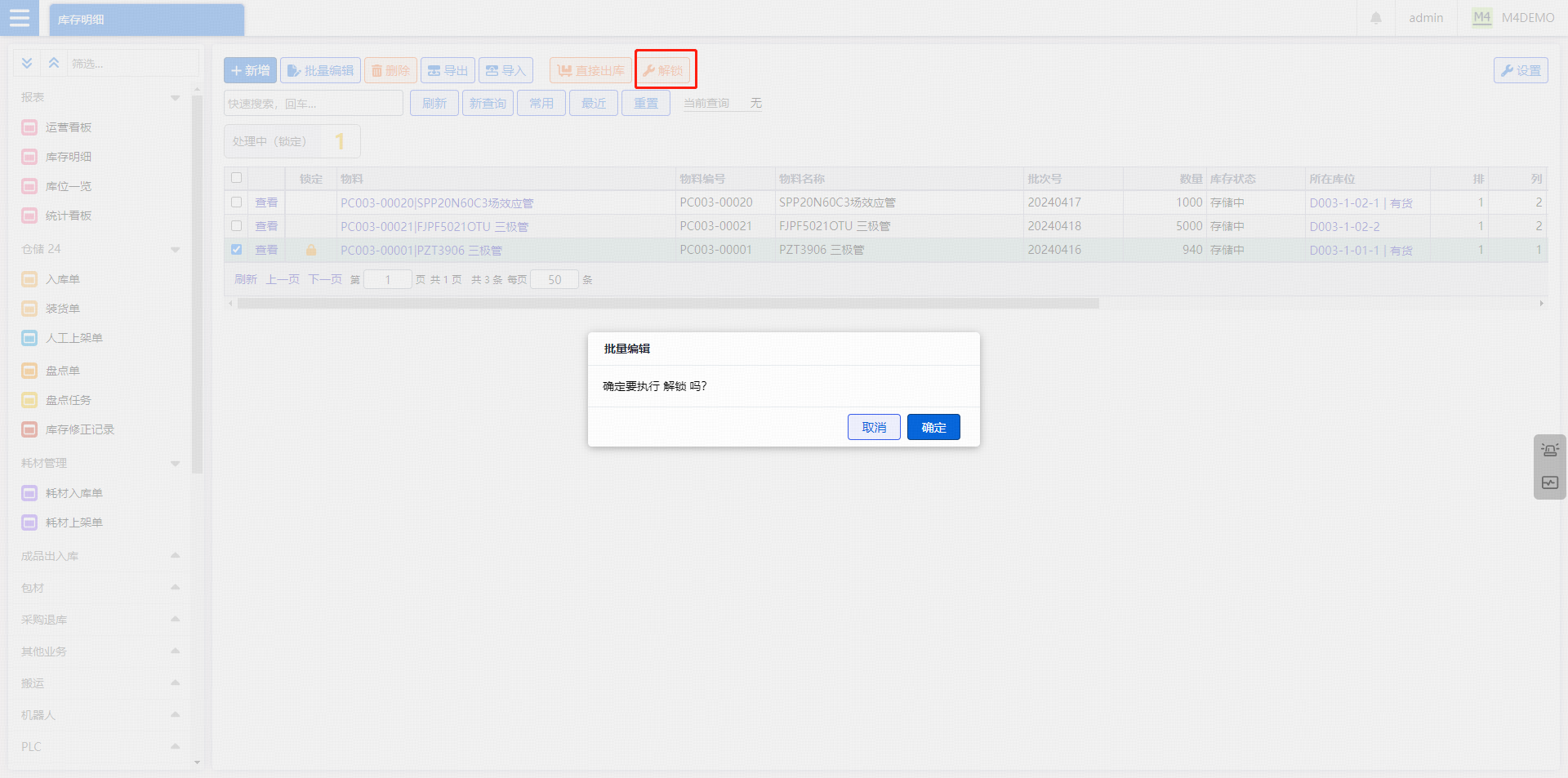Click the 重置 button
This screenshot has width=1568, height=778.
click(646, 103)
